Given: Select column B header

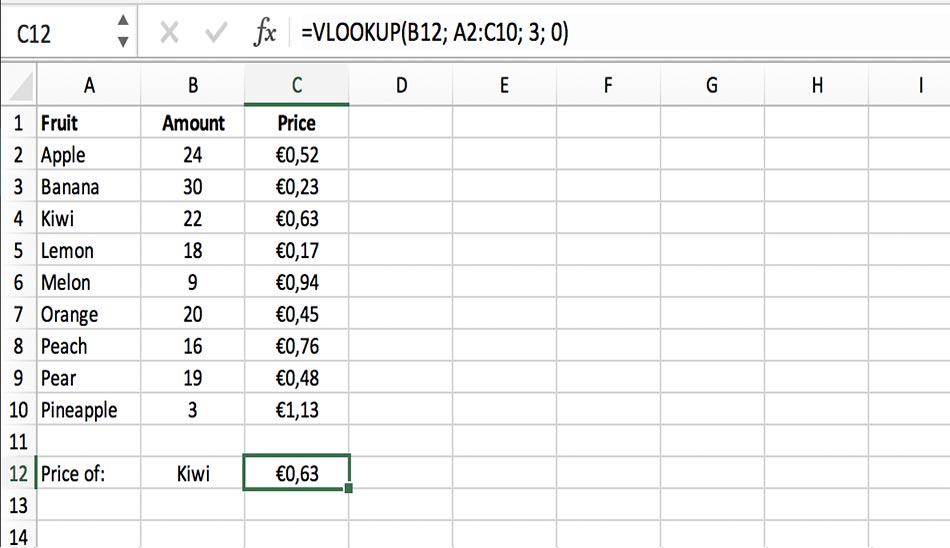Looking at the screenshot, I should pyautogui.click(x=193, y=85).
